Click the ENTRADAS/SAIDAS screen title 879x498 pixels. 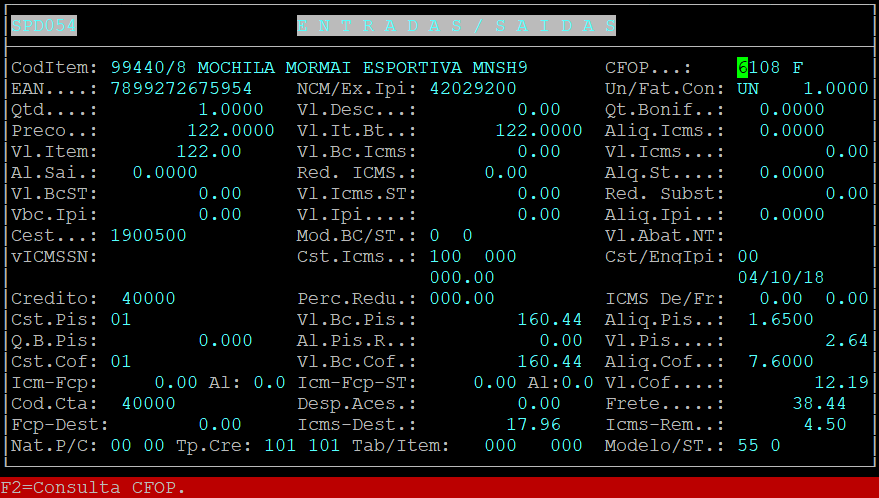coord(456,26)
